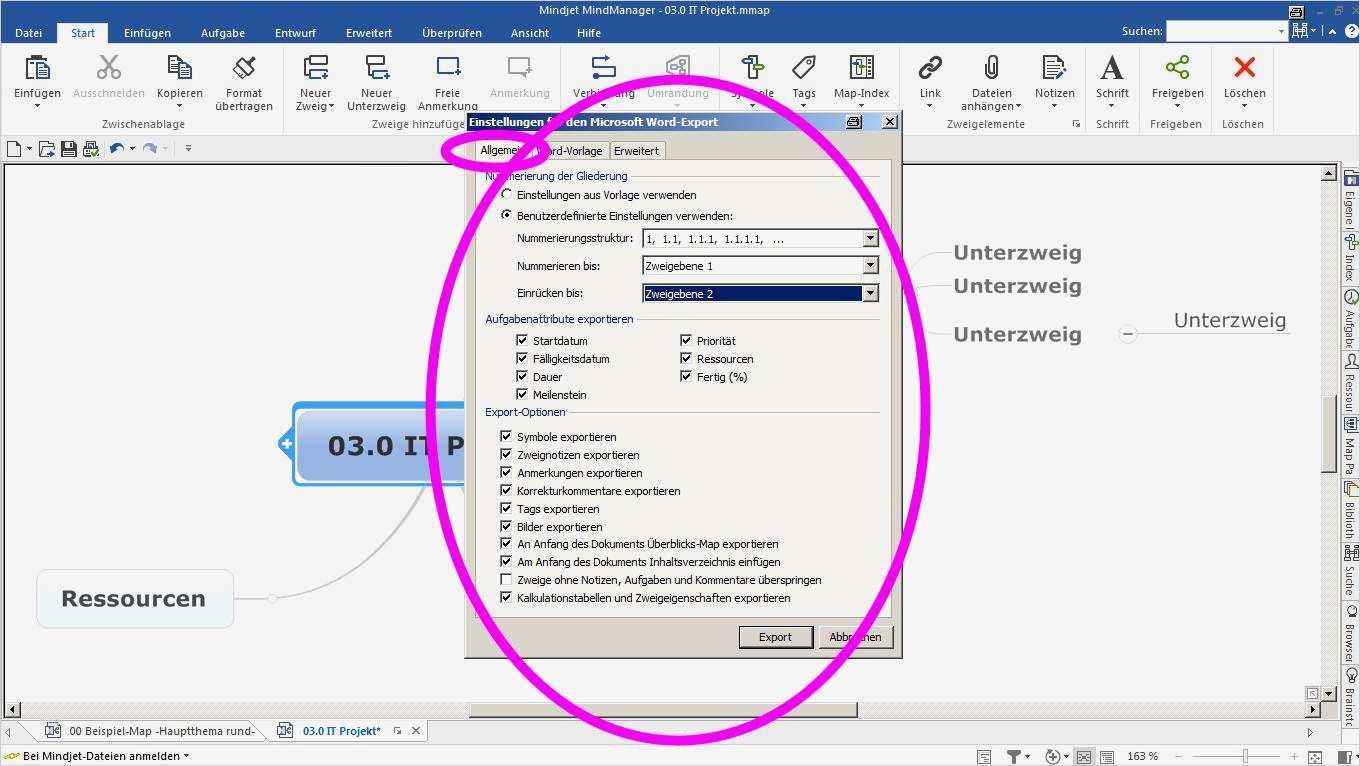Click the Export button

pos(775,637)
